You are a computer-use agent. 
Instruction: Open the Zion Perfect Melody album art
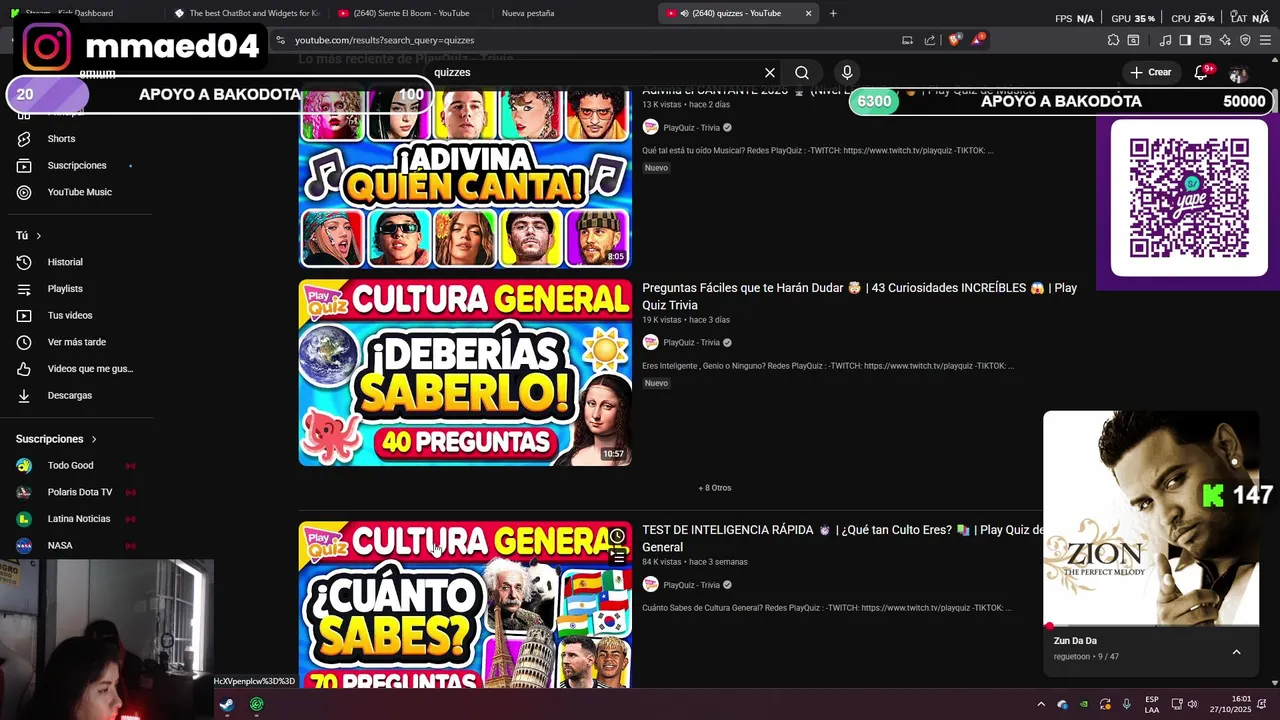tap(1151, 518)
